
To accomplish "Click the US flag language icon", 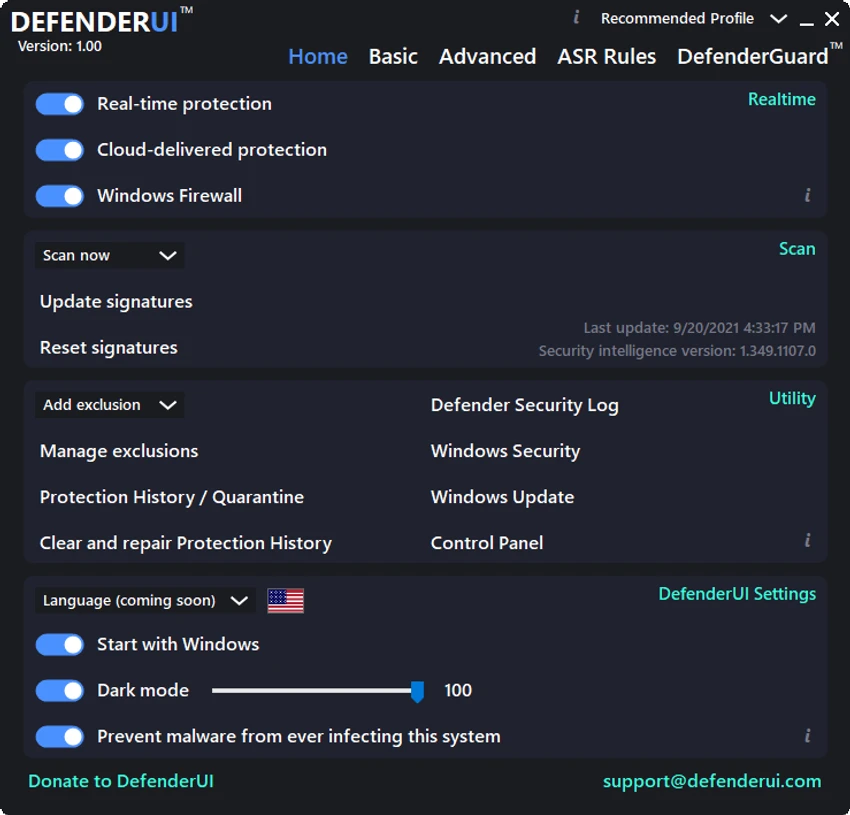I will (286, 601).
